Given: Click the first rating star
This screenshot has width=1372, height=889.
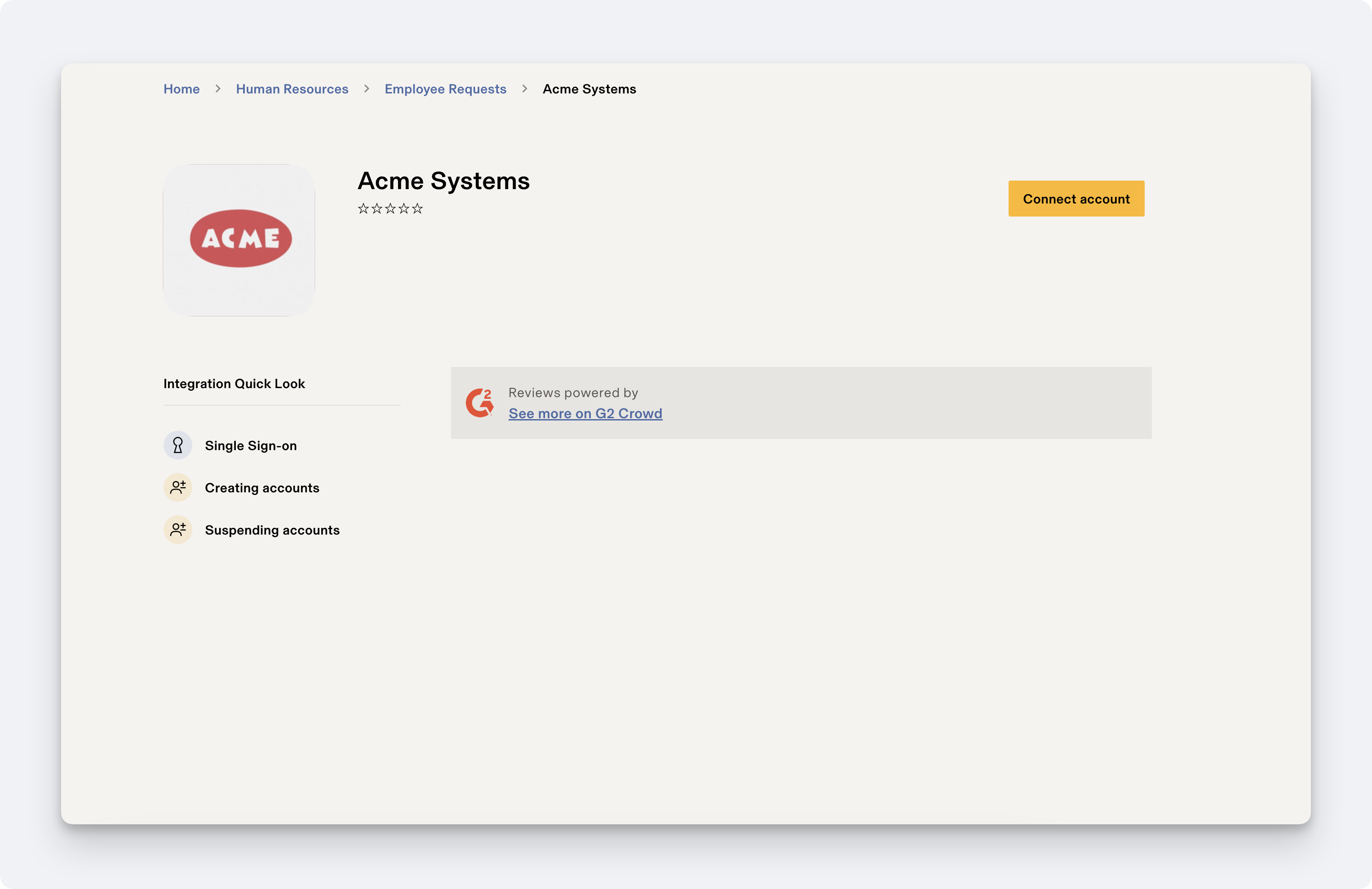Looking at the screenshot, I should coord(363,209).
